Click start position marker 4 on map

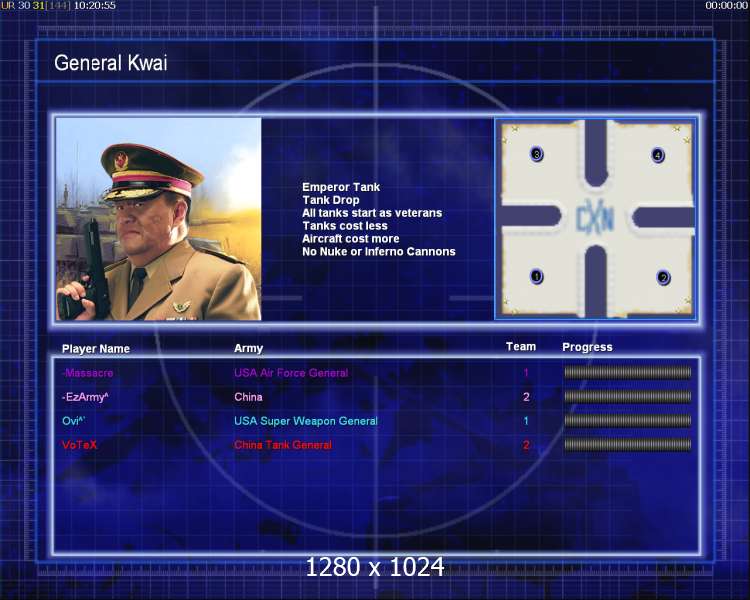coord(658,155)
